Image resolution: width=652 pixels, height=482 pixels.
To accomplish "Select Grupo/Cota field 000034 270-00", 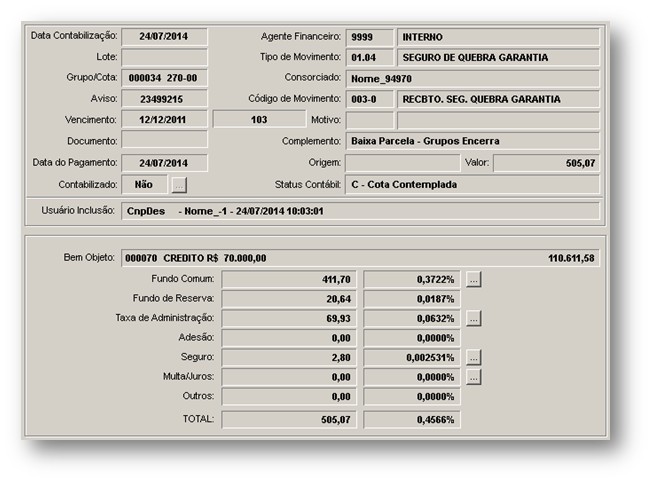I will [x=164, y=78].
